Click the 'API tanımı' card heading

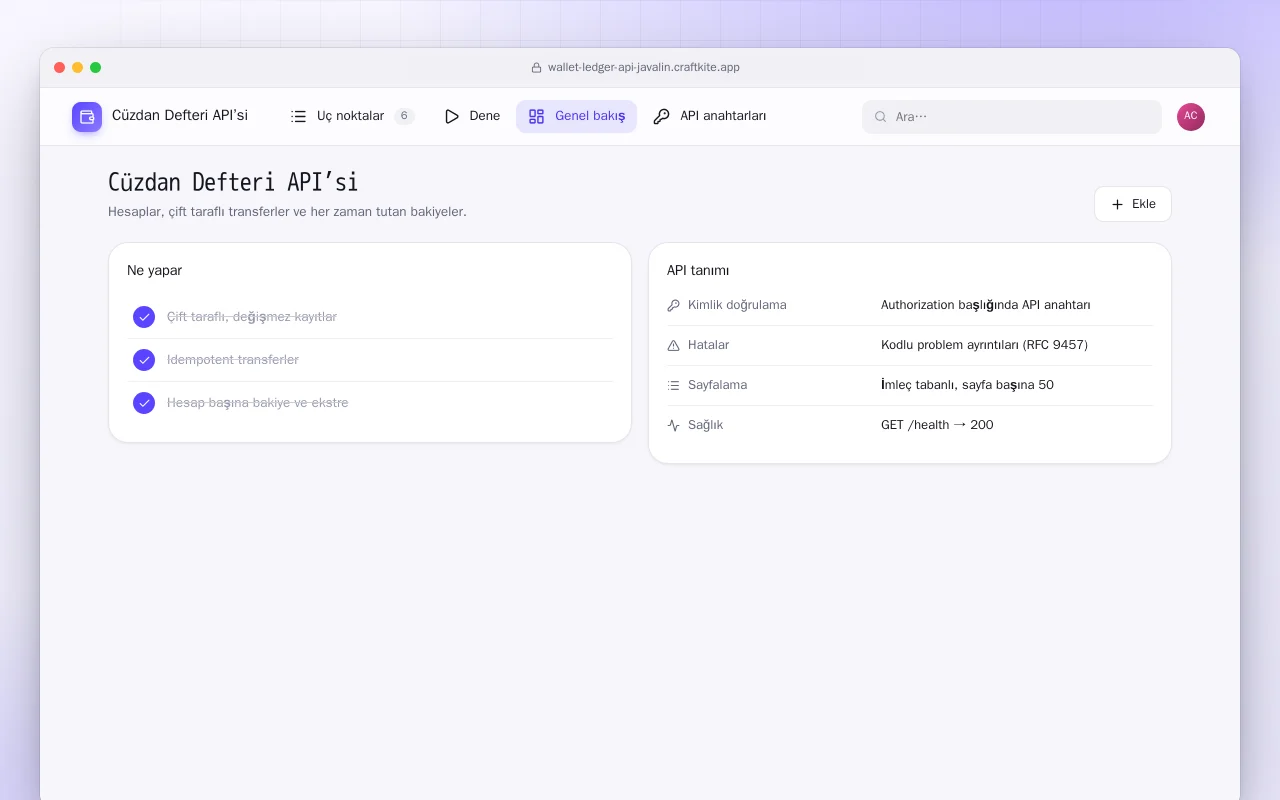coord(698,271)
